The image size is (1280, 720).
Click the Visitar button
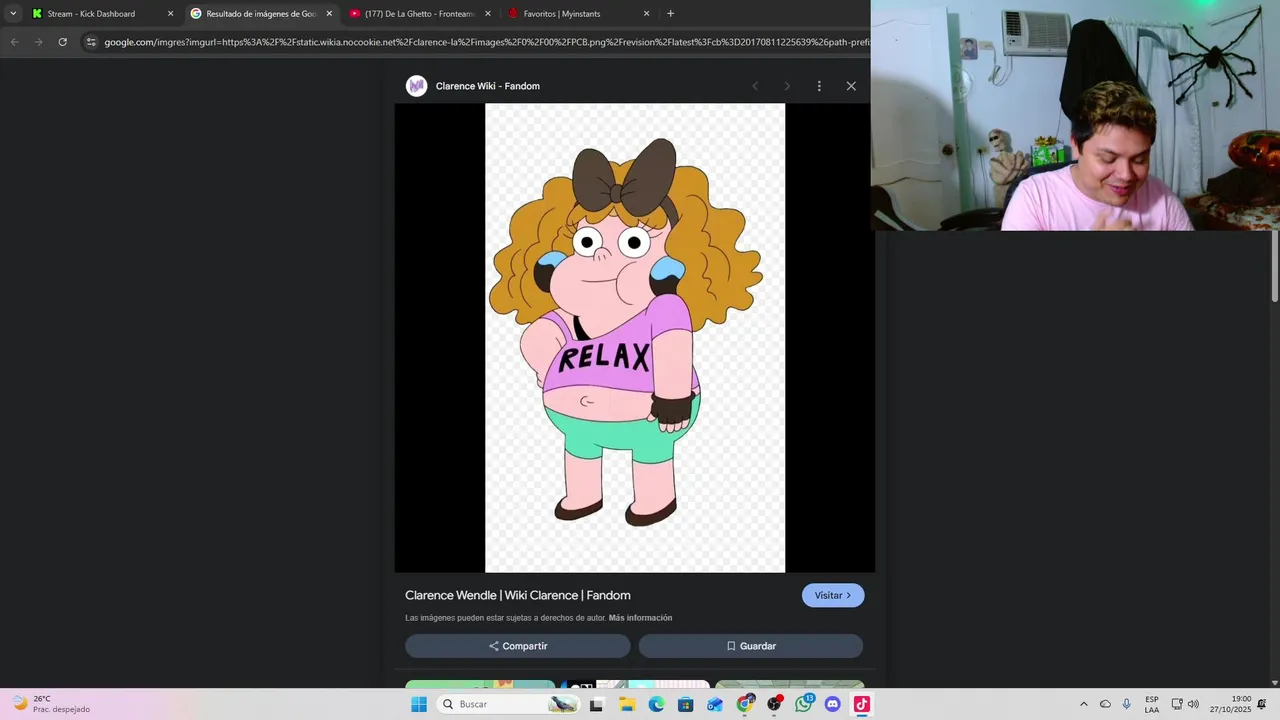click(x=833, y=595)
